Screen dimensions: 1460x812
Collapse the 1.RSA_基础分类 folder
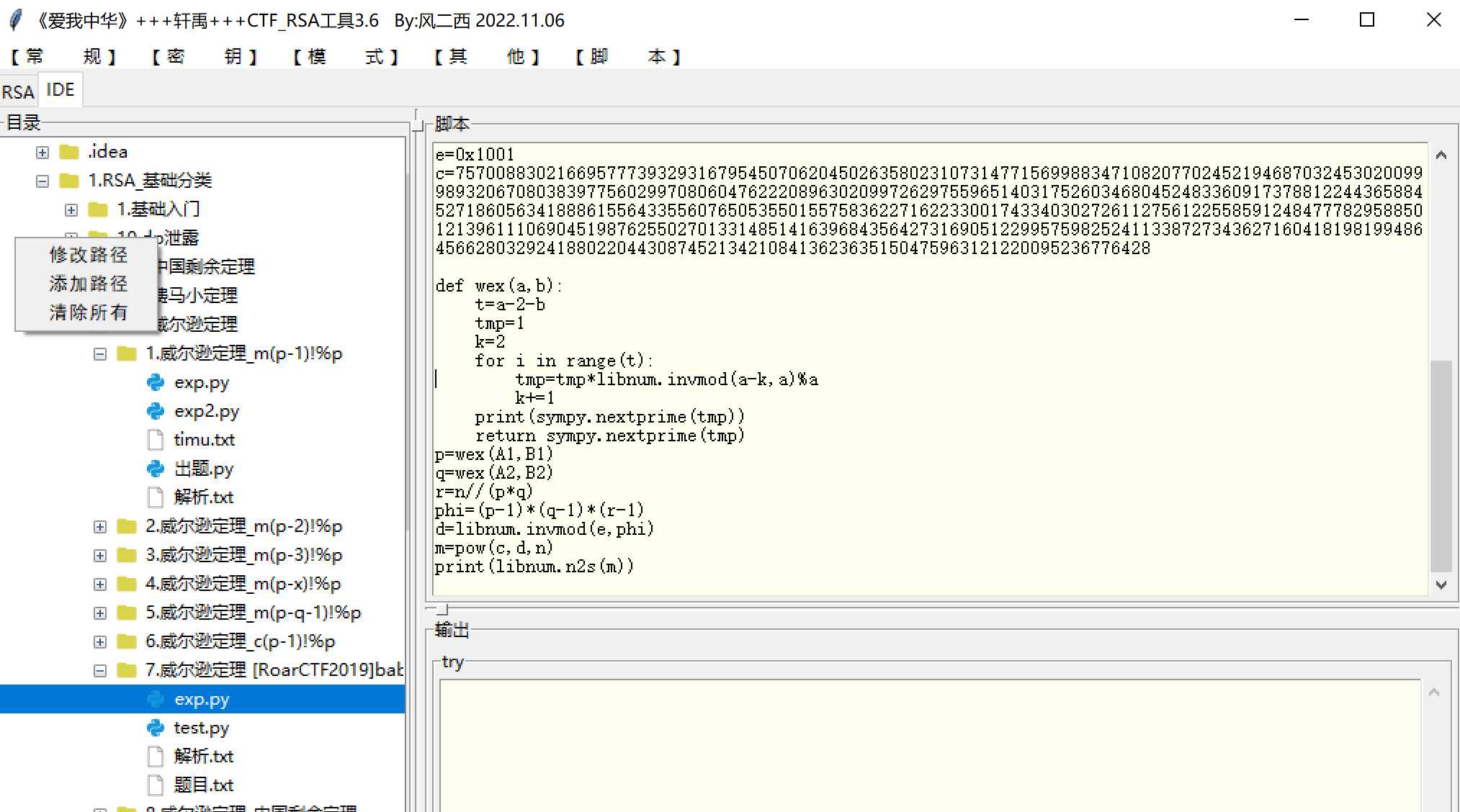(42, 181)
